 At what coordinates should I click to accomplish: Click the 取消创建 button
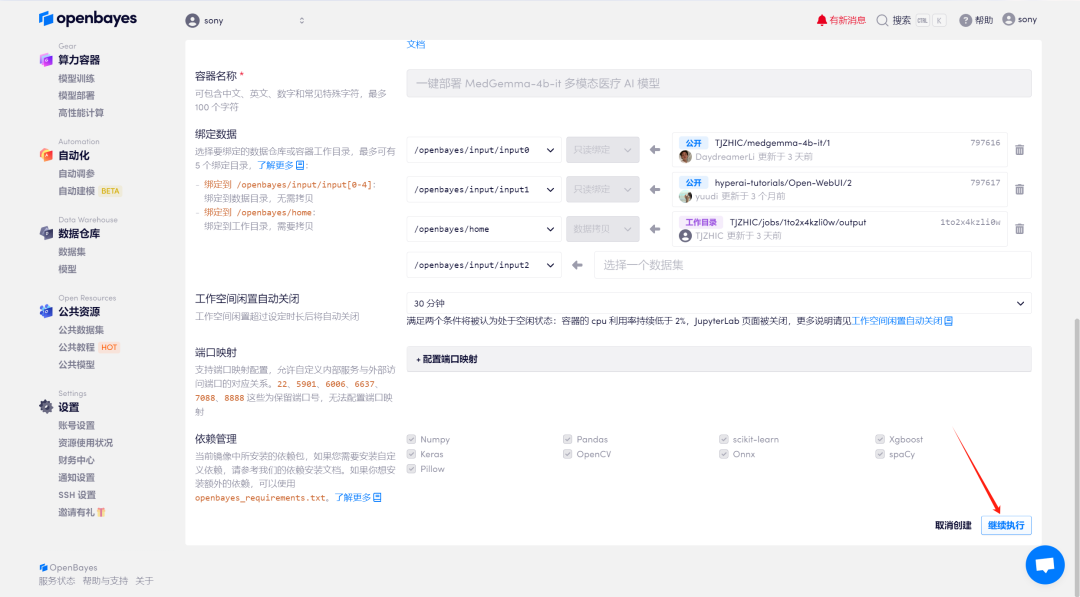tap(953, 525)
